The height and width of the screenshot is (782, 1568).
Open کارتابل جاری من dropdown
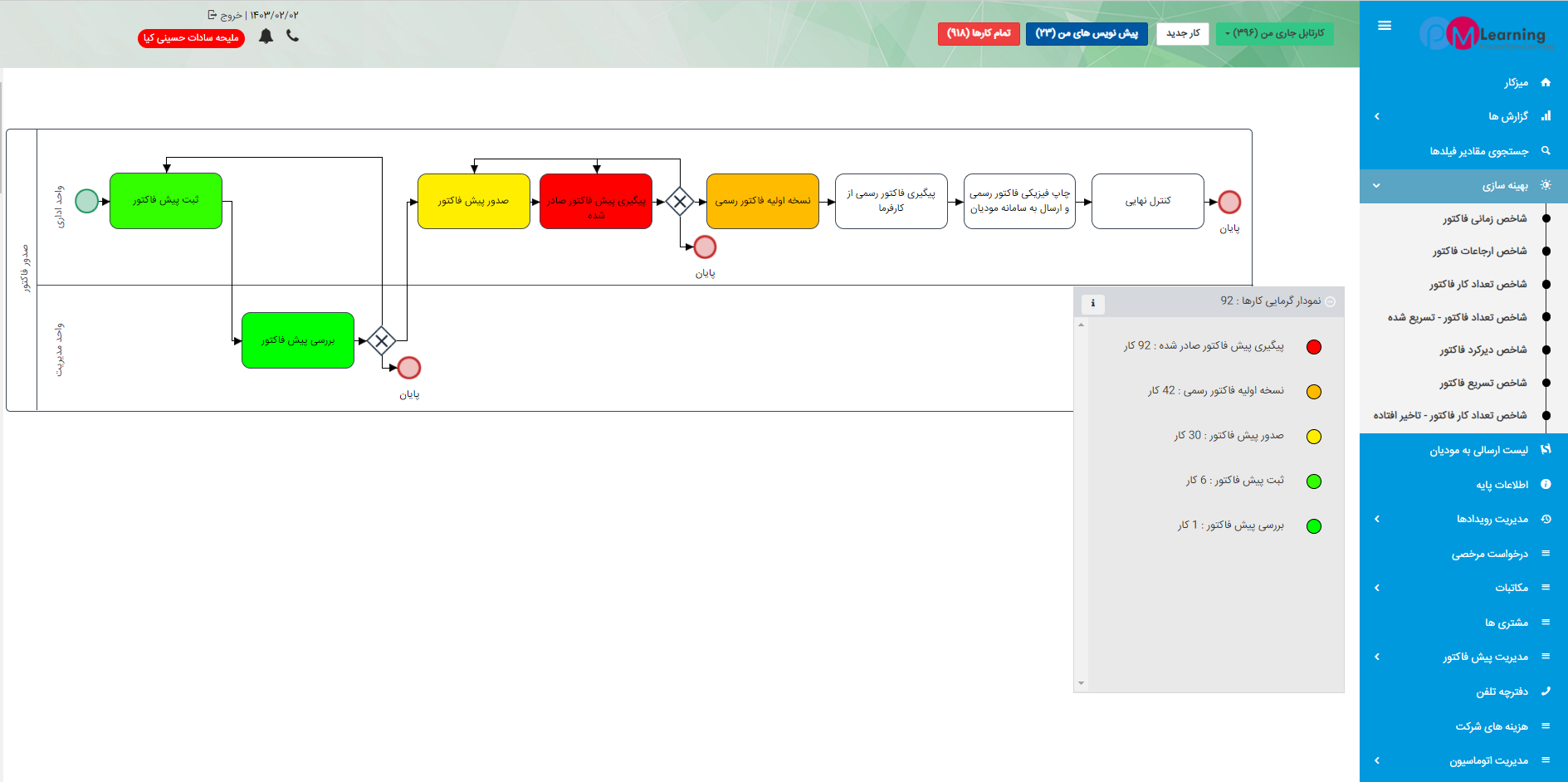[x=1274, y=33]
